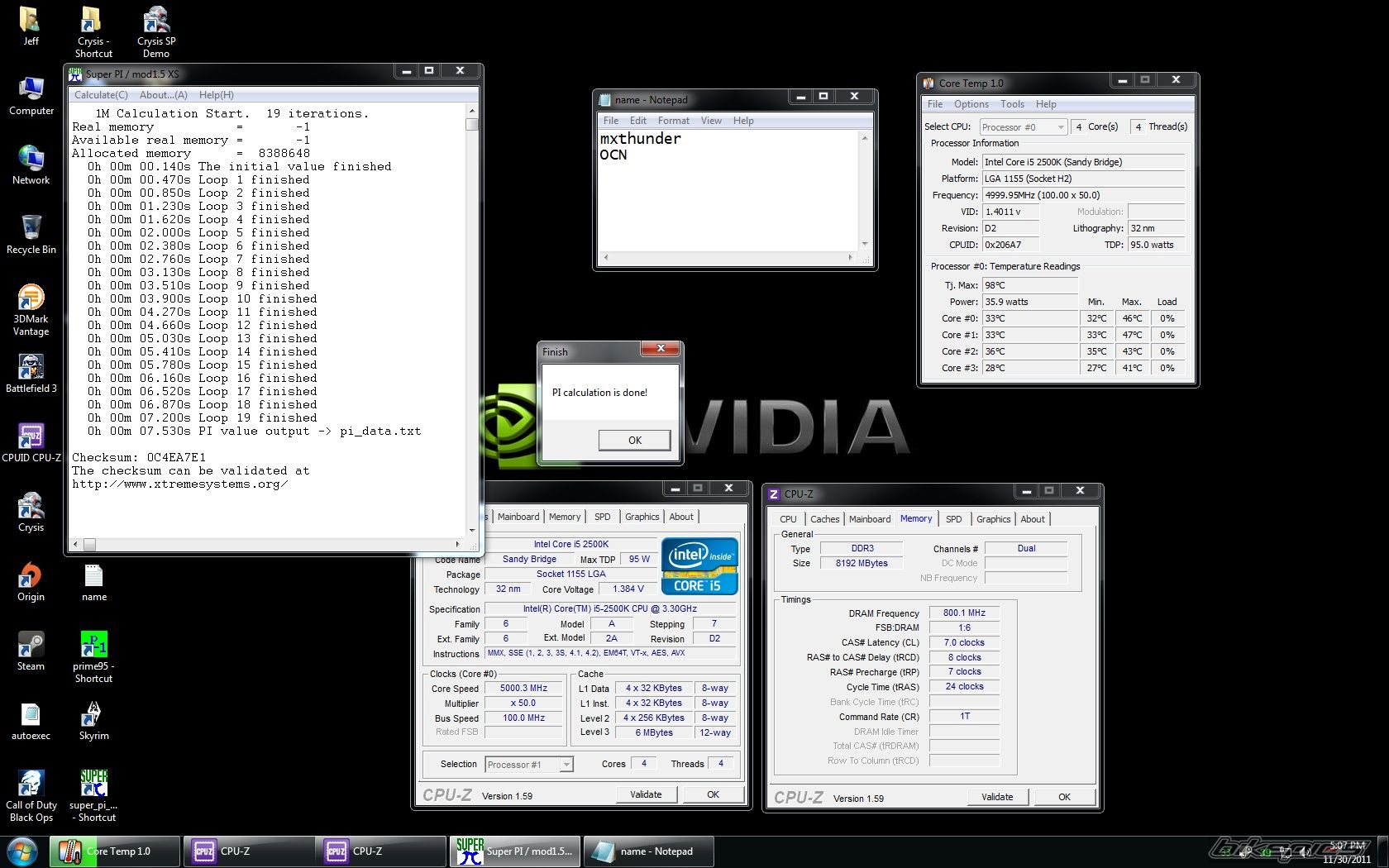Launch the Crysis desktop icon
This screenshot has height=868, width=1389.
click(31, 512)
